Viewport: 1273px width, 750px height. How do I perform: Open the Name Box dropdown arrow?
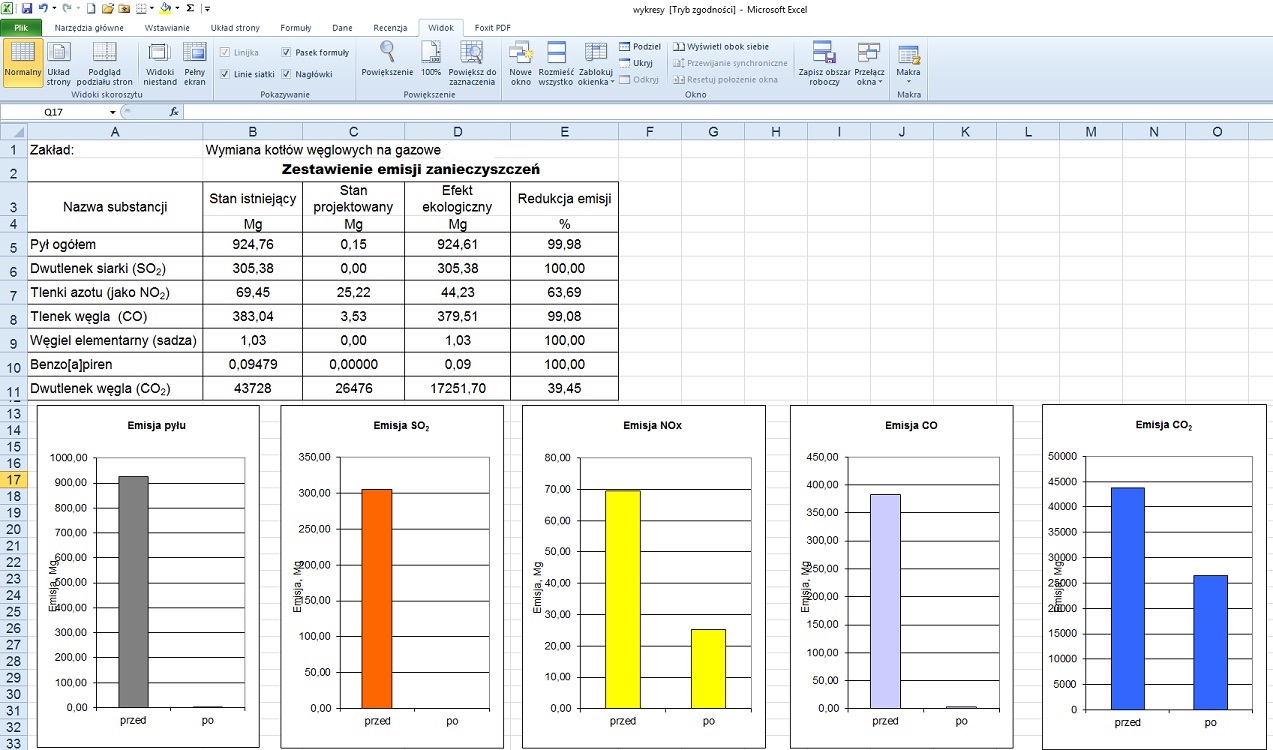(x=113, y=112)
